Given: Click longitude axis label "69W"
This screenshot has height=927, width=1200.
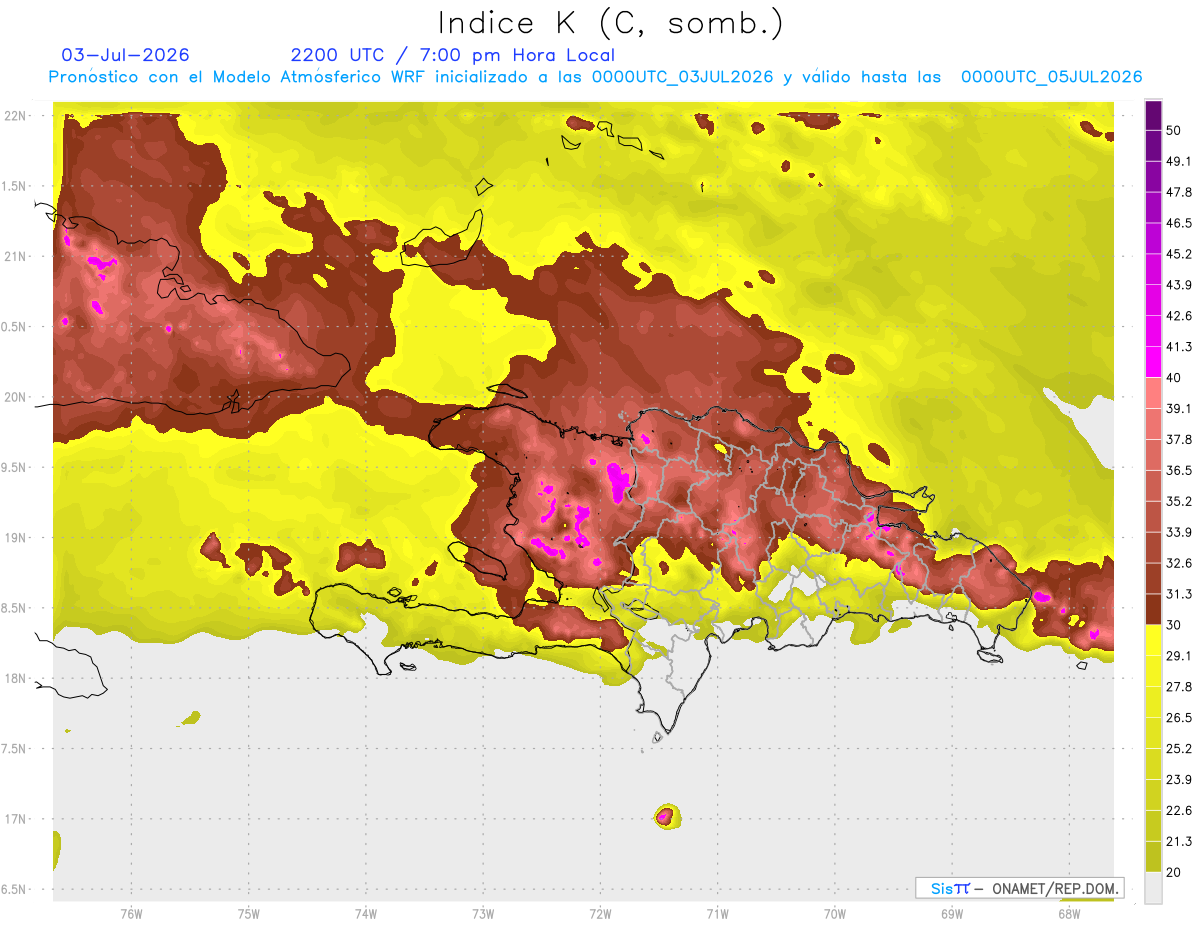Looking at the screenshot, I should click(952, 914).
